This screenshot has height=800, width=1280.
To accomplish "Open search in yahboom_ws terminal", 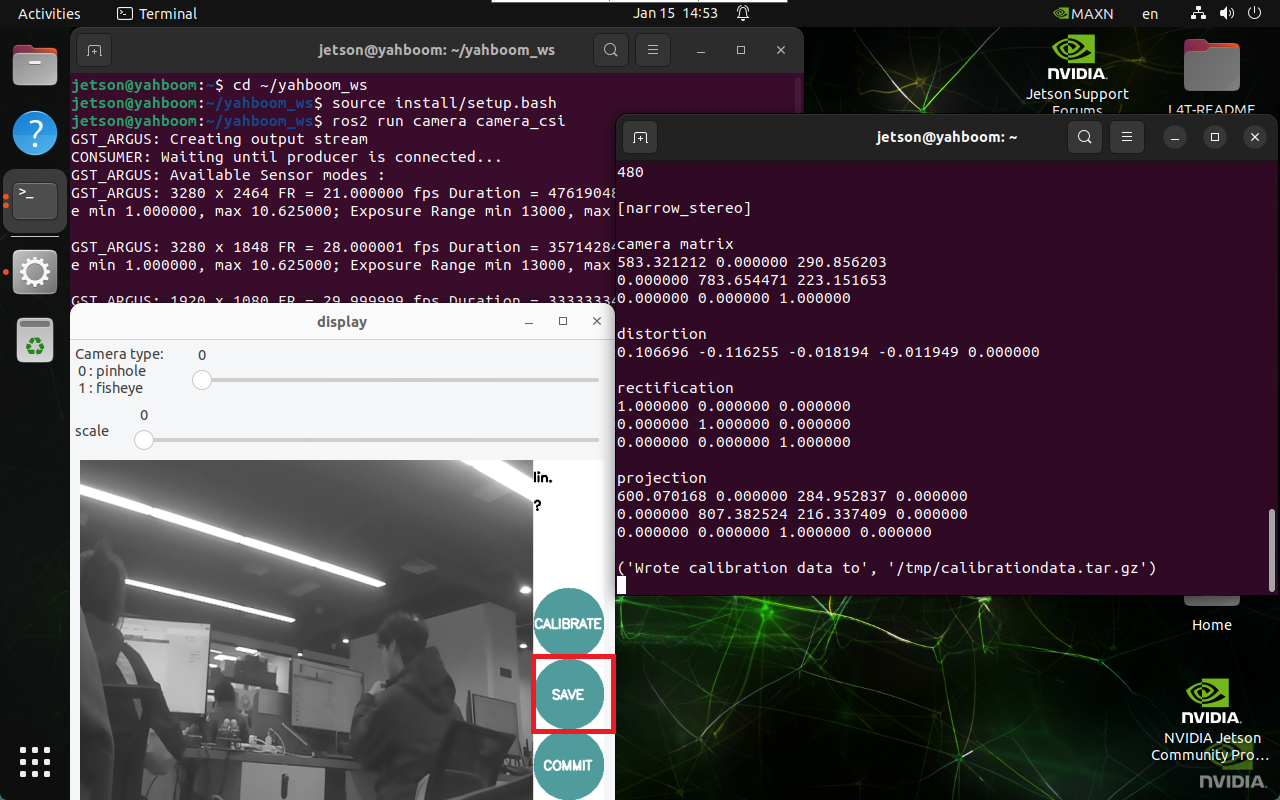I will (x=611, y=50).
